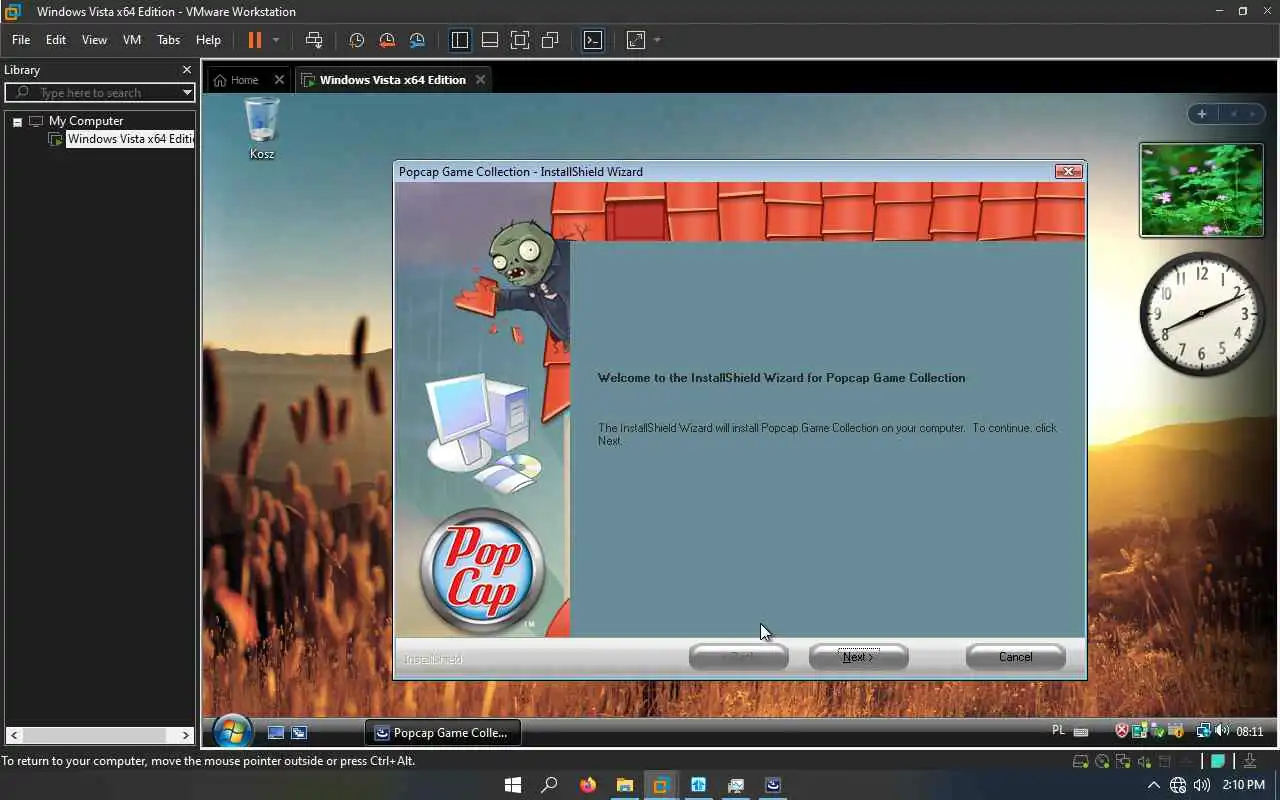The image size is (1280, 800).
Task: Open the File menu
Action: point(21,40)
